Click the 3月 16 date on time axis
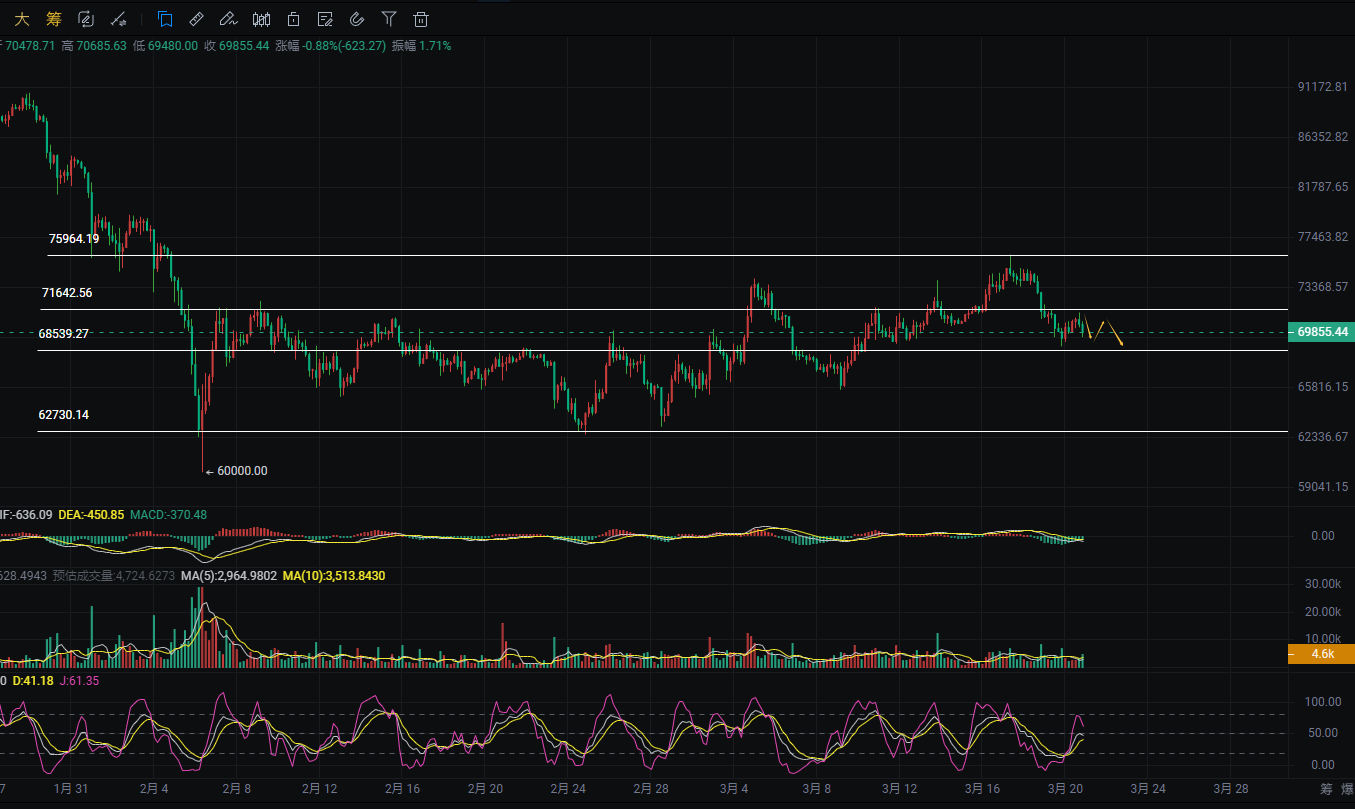The height and width of the screenshot is (809, 1355). 984,788
